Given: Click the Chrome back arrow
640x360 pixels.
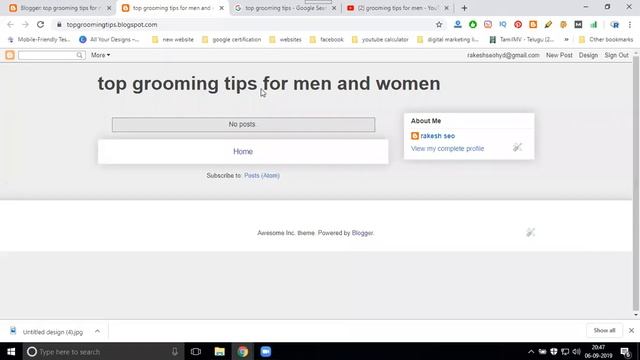Looking at the screenshot, I should (x=10, y=24).
